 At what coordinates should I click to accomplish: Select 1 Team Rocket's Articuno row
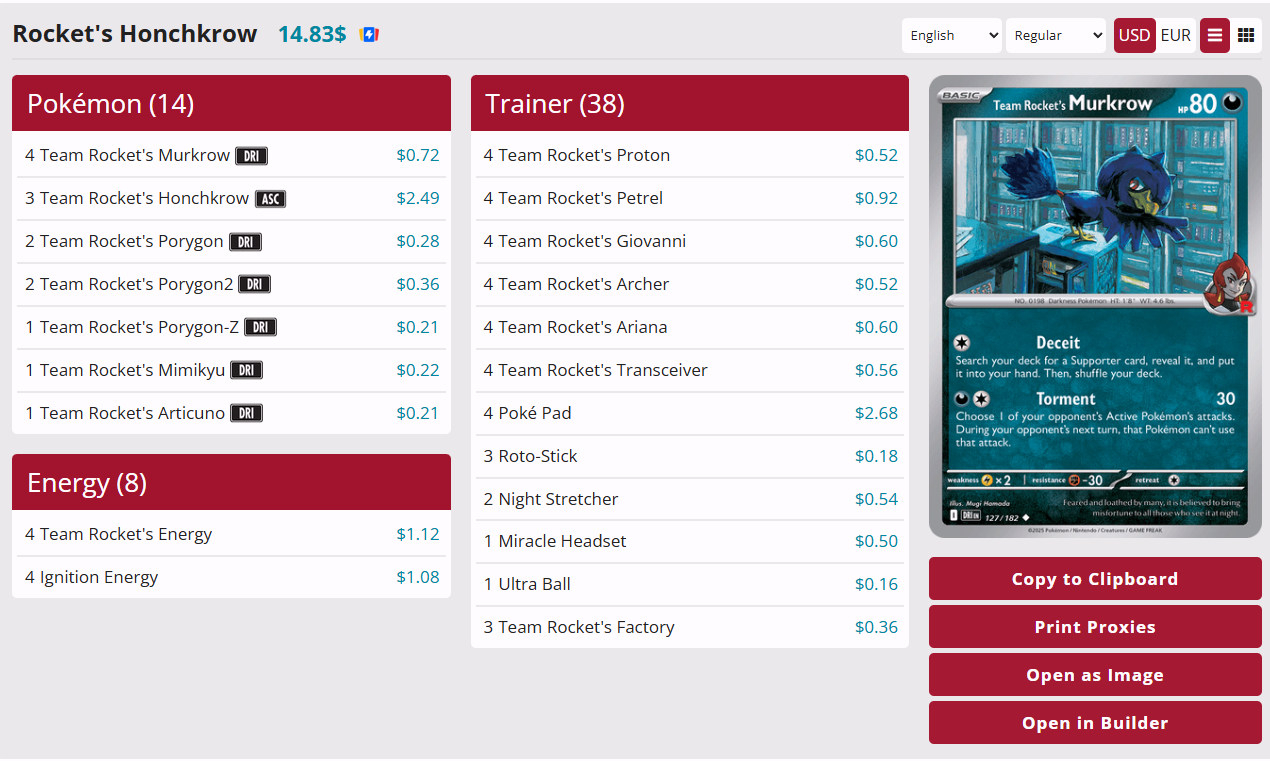(x=232, y=414)
